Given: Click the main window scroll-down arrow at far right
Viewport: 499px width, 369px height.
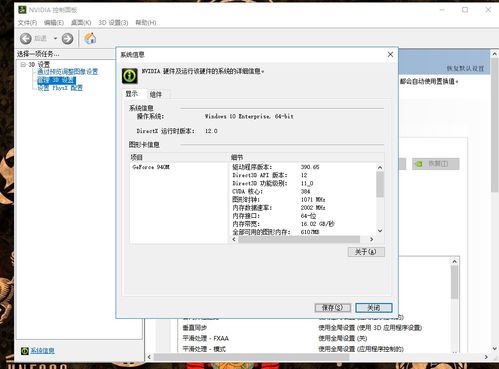Looking at the screenshot, I should coord(495,348).
